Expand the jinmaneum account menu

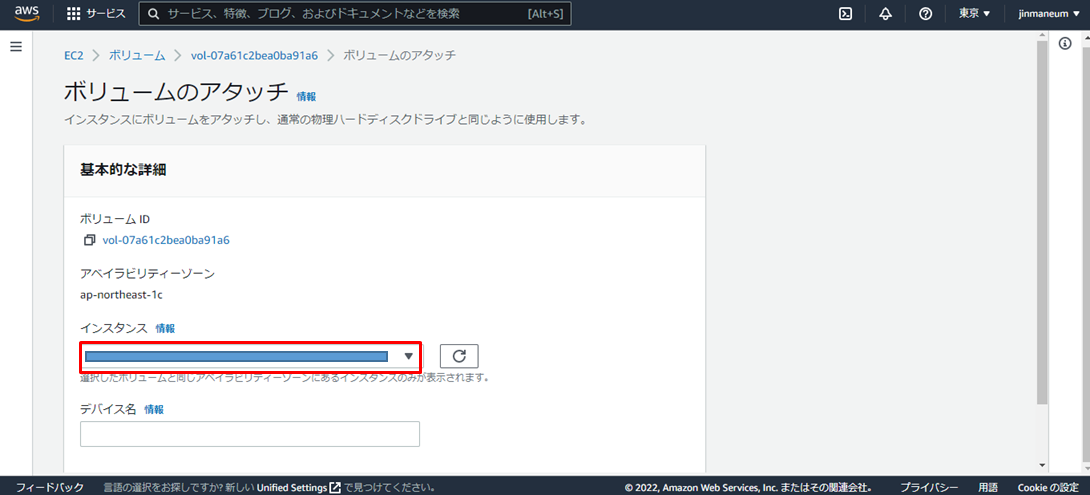(x=1049, y=14)
